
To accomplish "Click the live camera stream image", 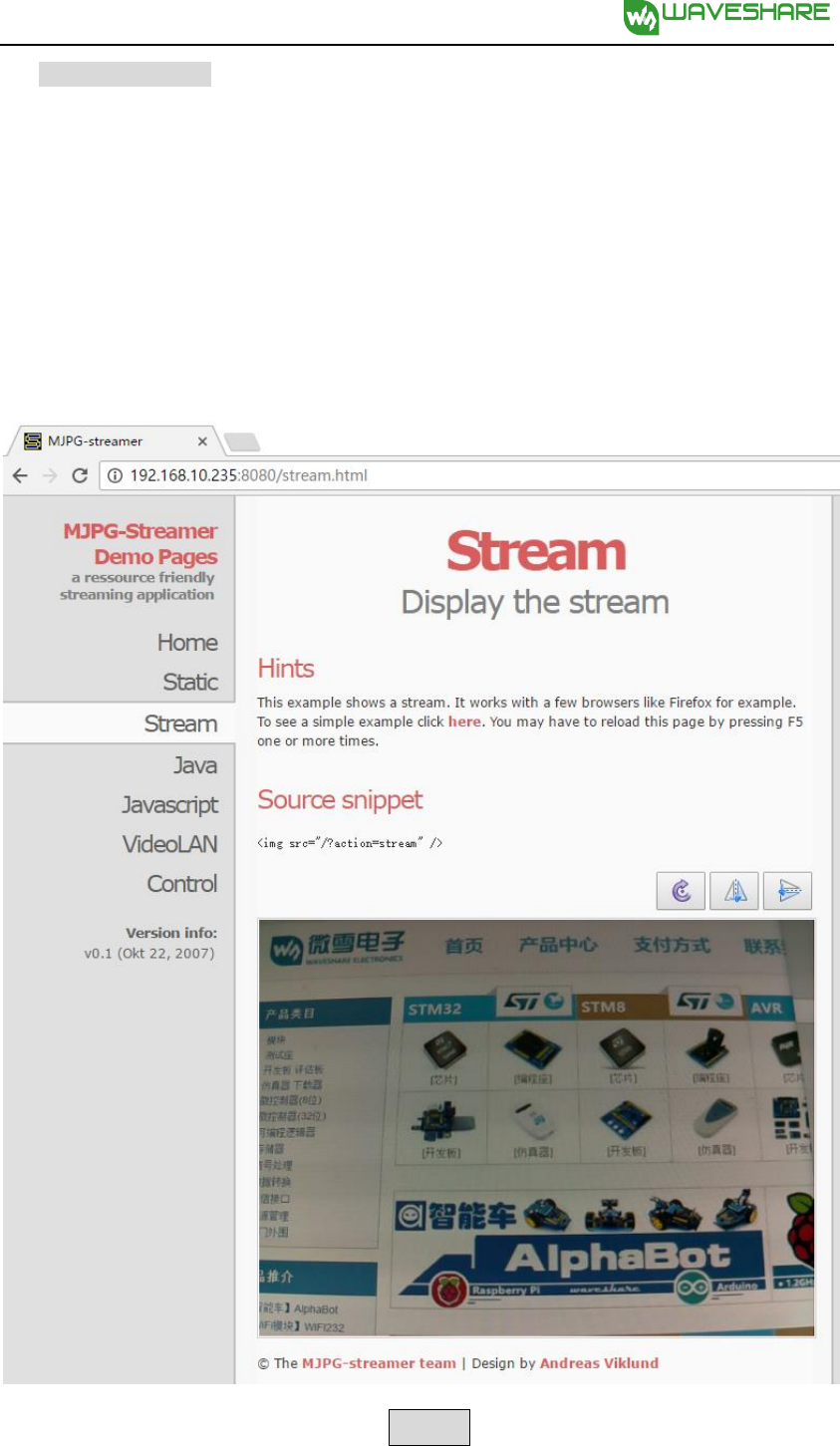I will click(536, 1127).
